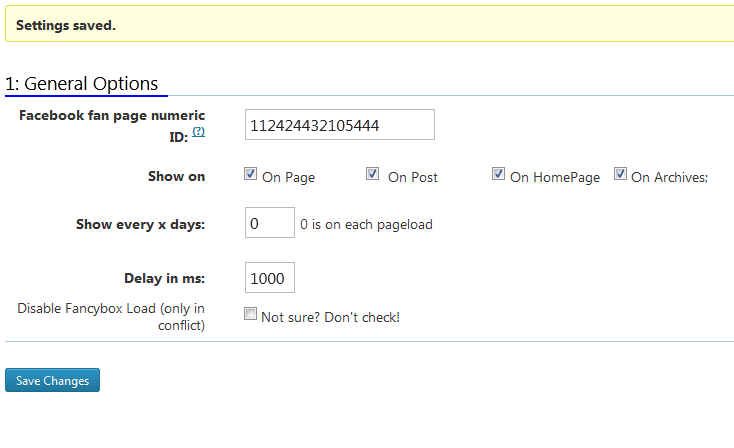Image resolution: width=734 pixels, height=448 pixels.
Task: Click the 'Not sure? Don't check!' label
Action: [330, 317]
